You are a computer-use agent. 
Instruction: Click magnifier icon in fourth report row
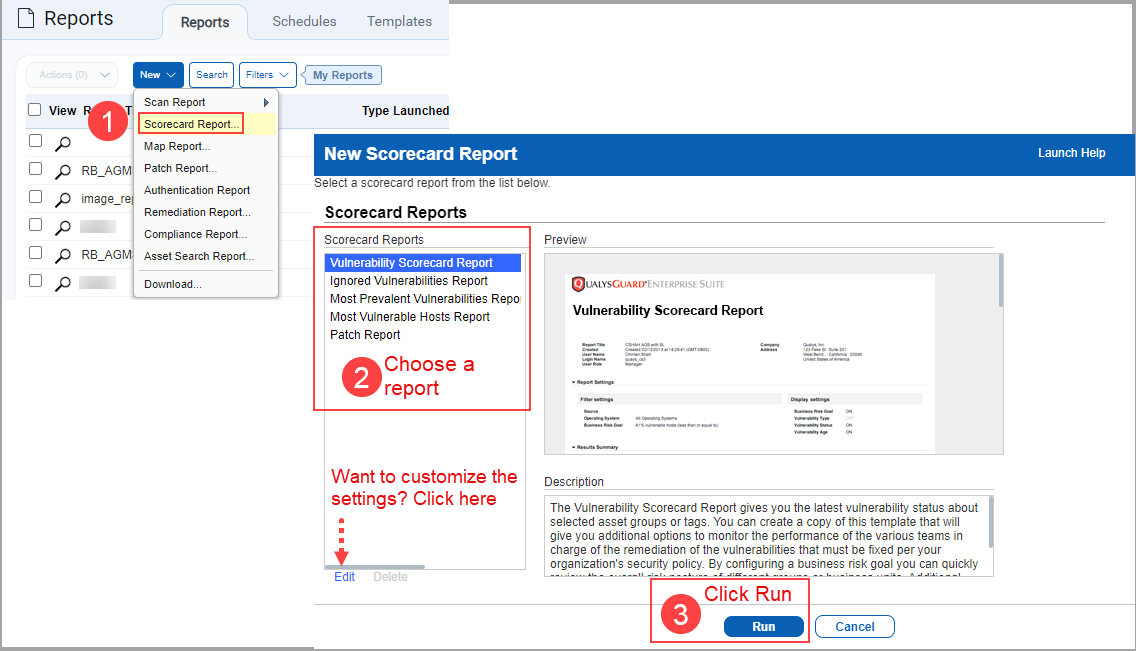(x=63, y=227)
